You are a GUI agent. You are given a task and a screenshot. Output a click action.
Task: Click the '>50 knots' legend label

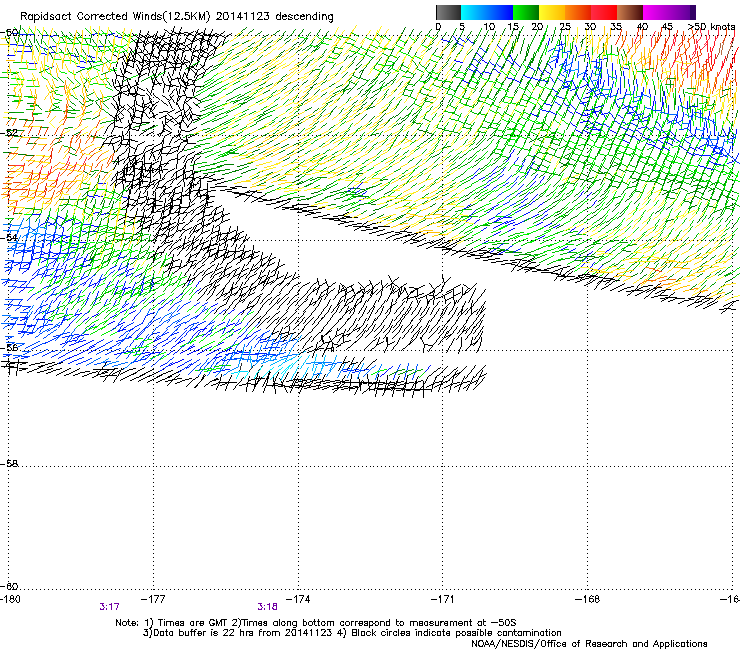pyautogui.click(x=711, y=26)
